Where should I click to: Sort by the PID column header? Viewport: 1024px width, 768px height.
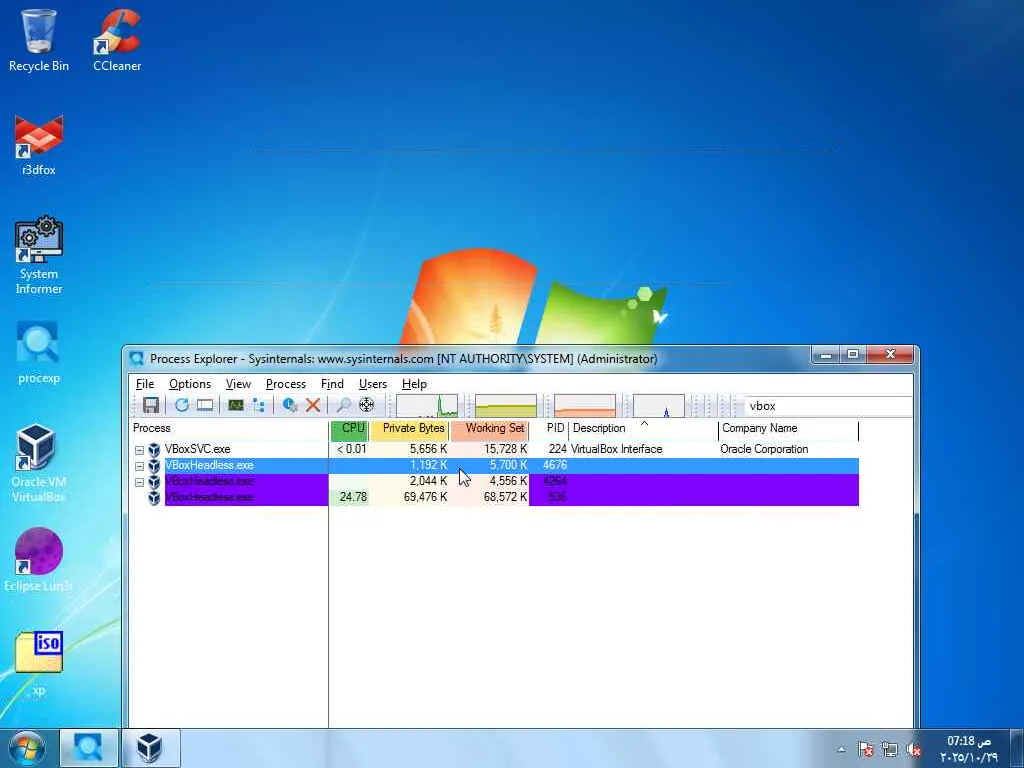pyautogui.click(x=550, y=428)
